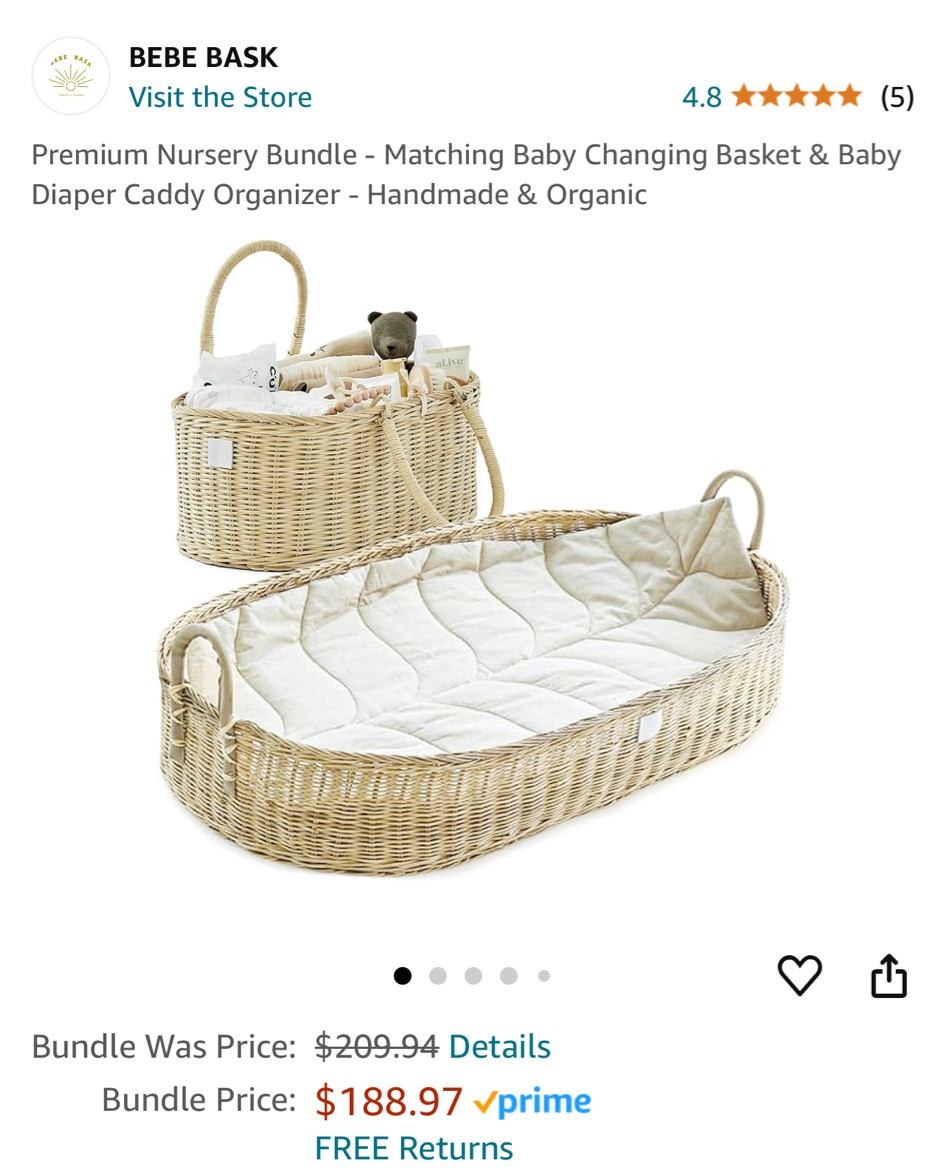Select the second image carousel dot
The width and height of the screenshot is (947, 1175).
tap(438, 976)
